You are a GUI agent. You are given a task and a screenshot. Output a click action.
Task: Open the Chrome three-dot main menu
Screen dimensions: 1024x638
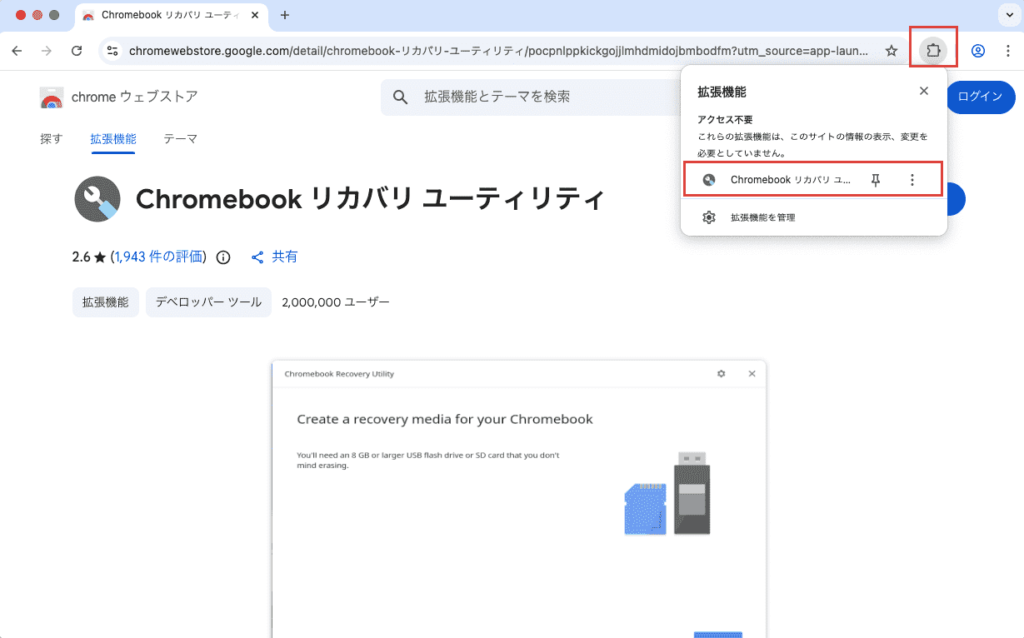pyautogui.click(x=1008, y=51)
